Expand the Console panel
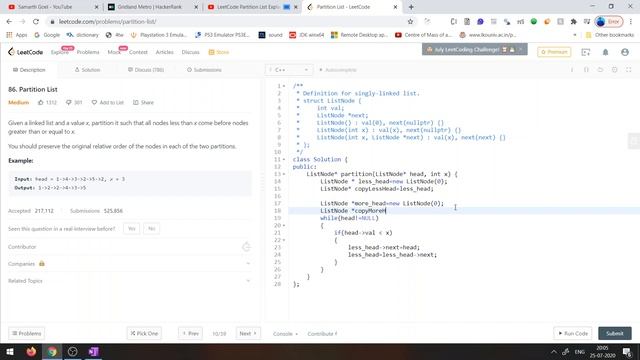Image resolution: width=640 pixels, height=360 pixels. pos(285,334)
